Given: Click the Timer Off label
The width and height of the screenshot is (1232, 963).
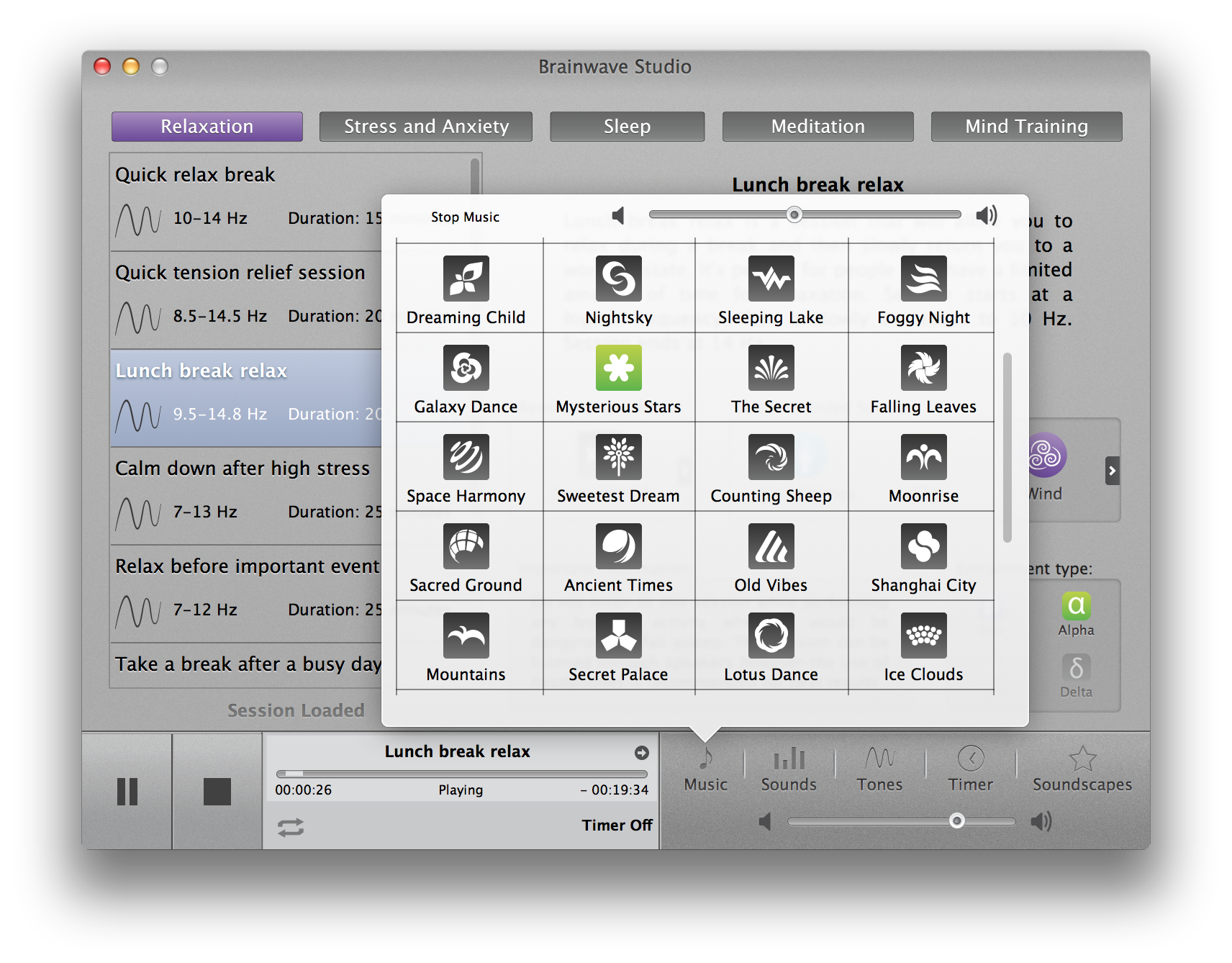Looking at the screenshot, I should tap(617, 826).
